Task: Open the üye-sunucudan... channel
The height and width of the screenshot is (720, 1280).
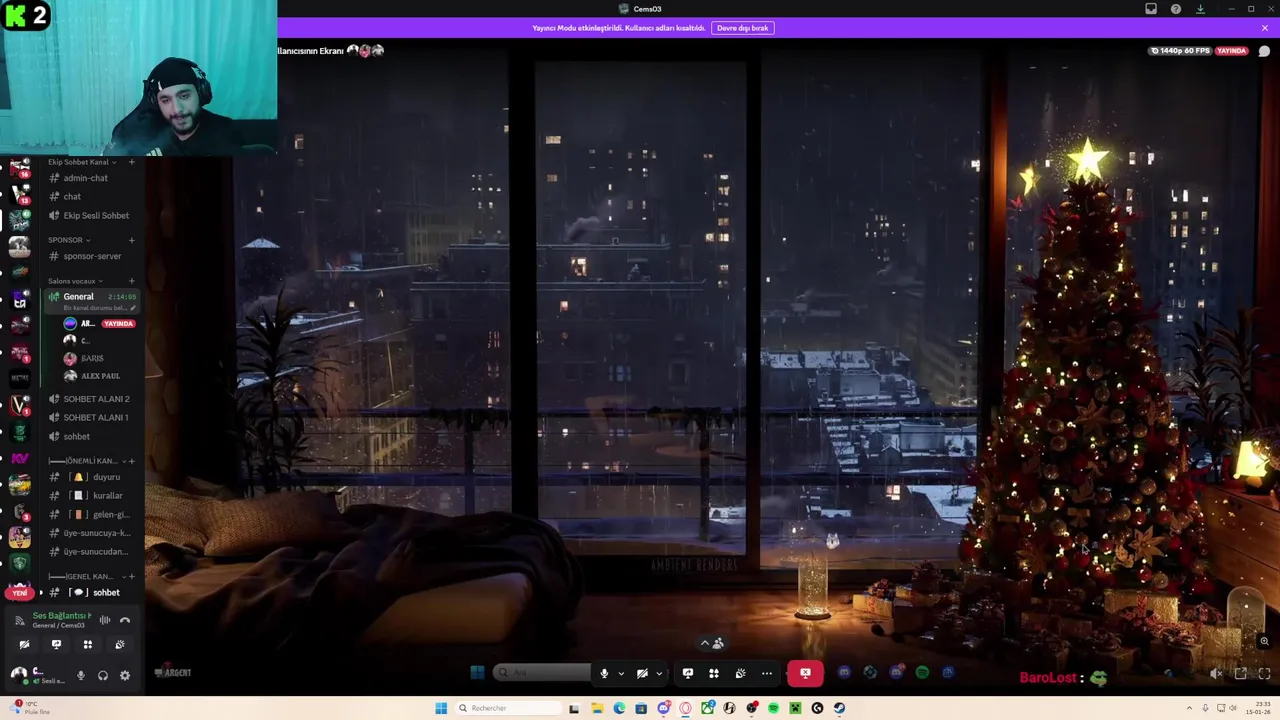Action: click(x=90, y=552)
